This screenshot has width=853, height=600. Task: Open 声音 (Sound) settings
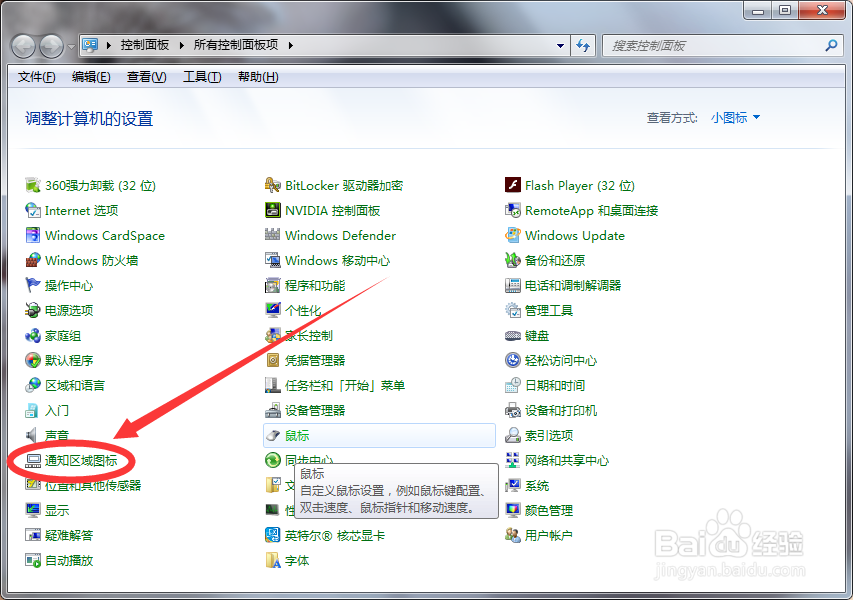tap(56, 435)
